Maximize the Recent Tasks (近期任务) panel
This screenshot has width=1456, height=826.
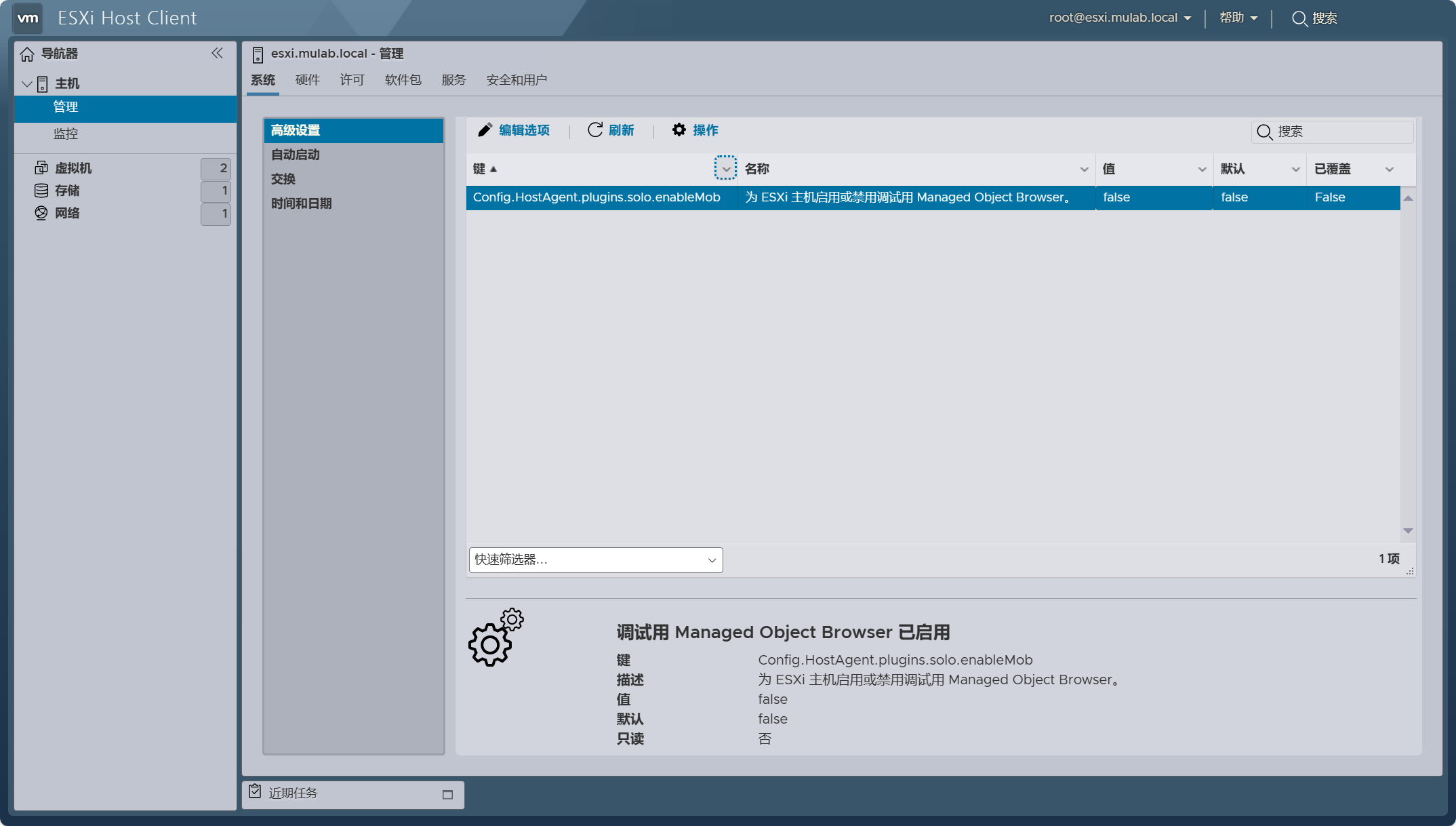coord(447,794)
